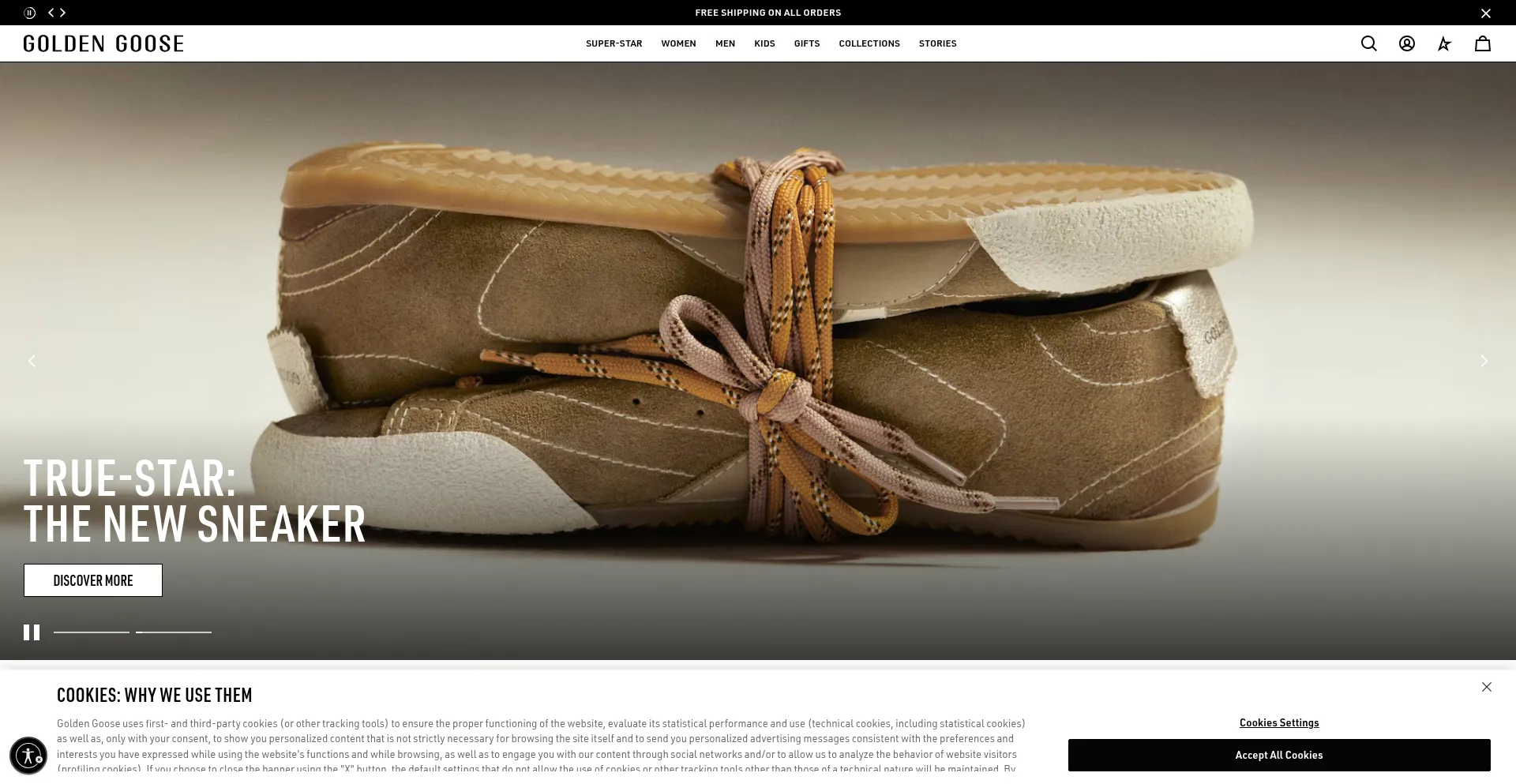The height and width of the screenshot is (784, 1516).
Task: Open the Men menu
Action: [x=726, y=43]
